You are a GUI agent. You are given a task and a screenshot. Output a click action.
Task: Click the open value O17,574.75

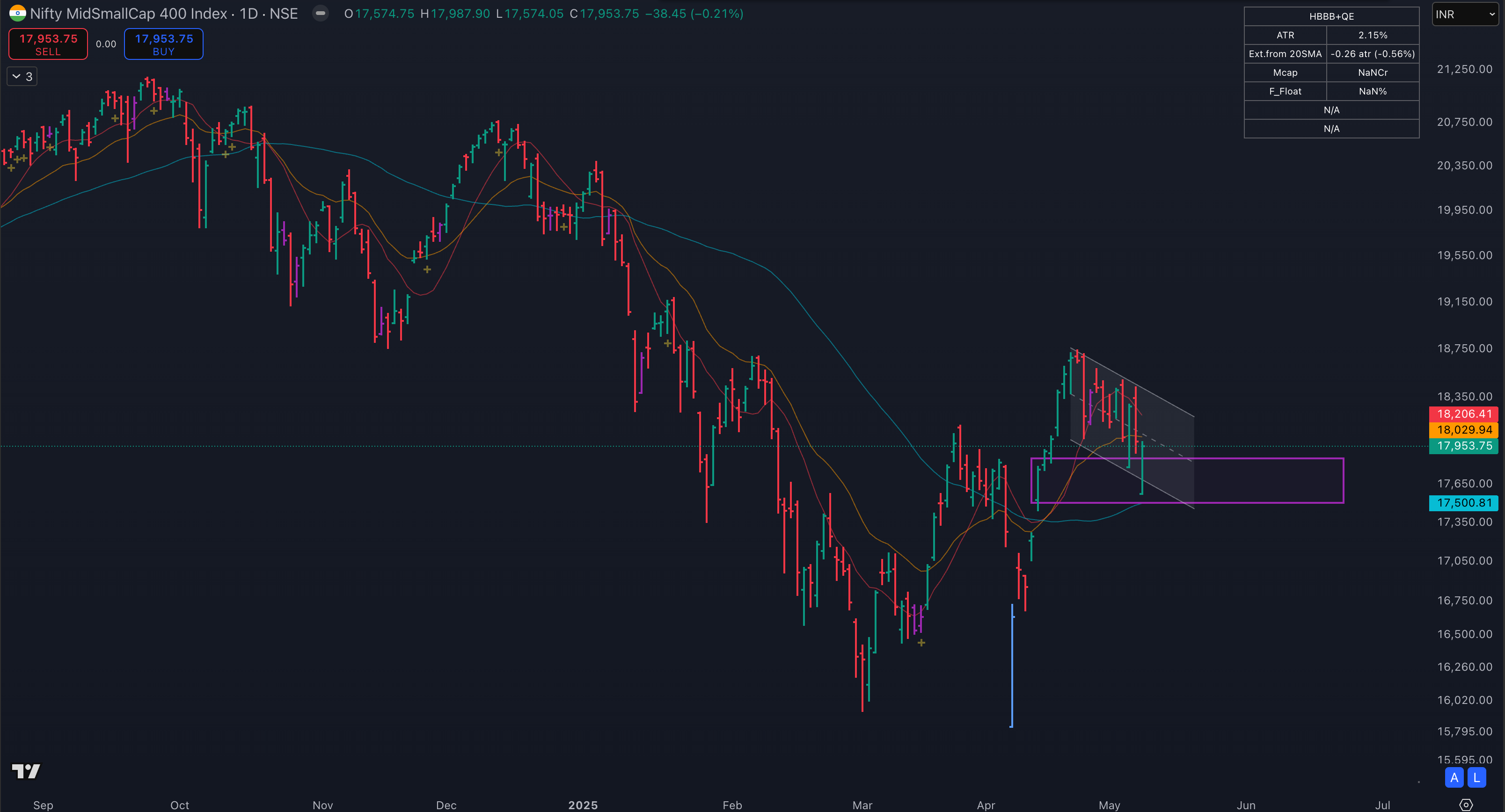pos(379,14)
